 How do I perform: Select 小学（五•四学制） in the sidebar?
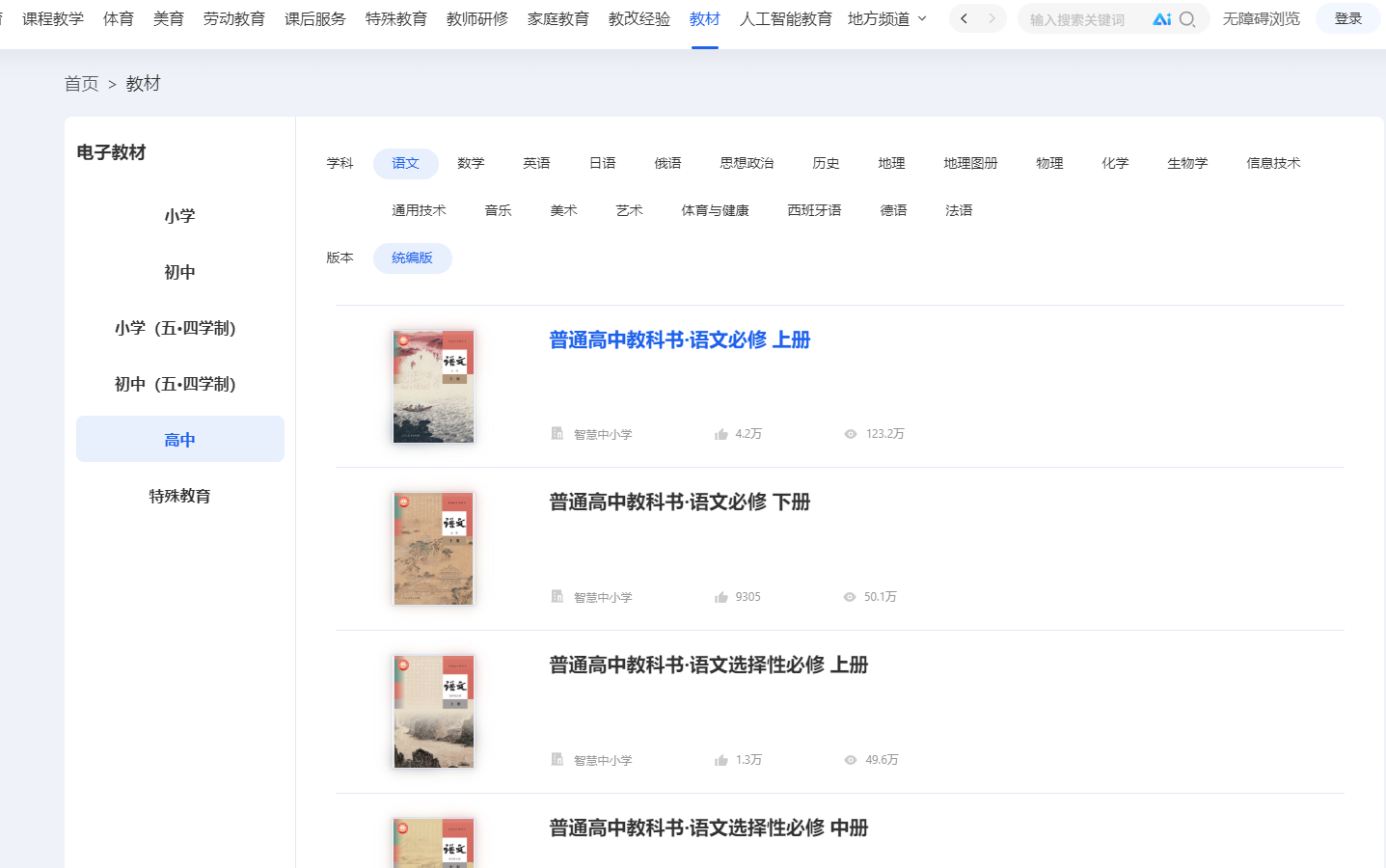coord(179,328)
